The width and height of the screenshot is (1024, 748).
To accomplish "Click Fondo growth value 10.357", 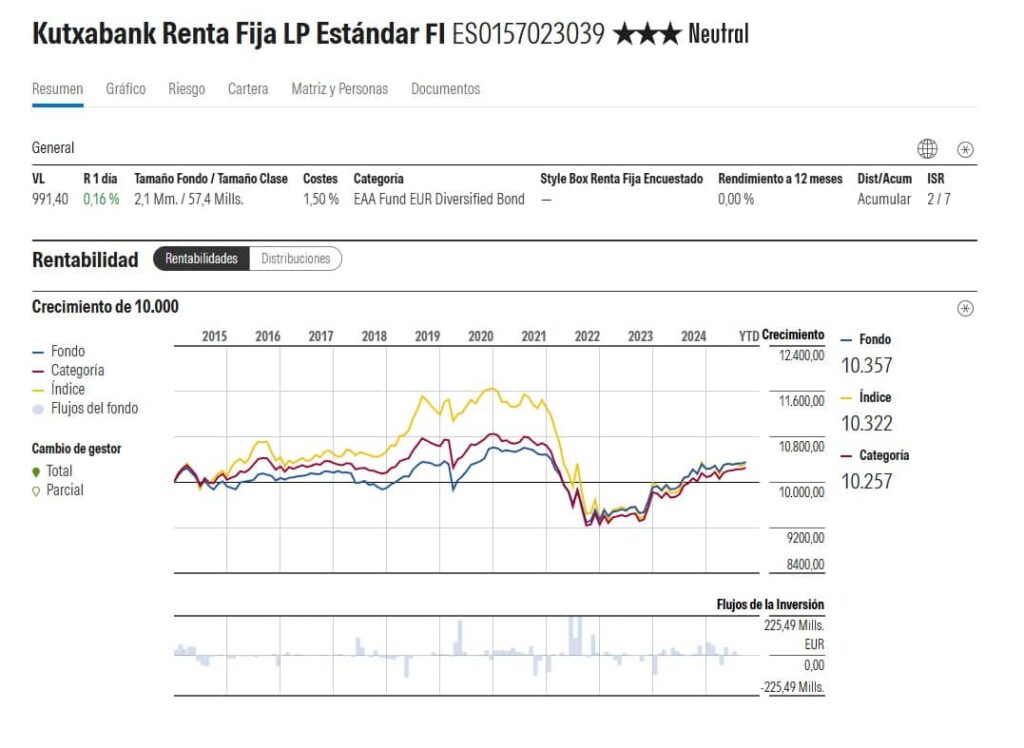I will 867,365.
